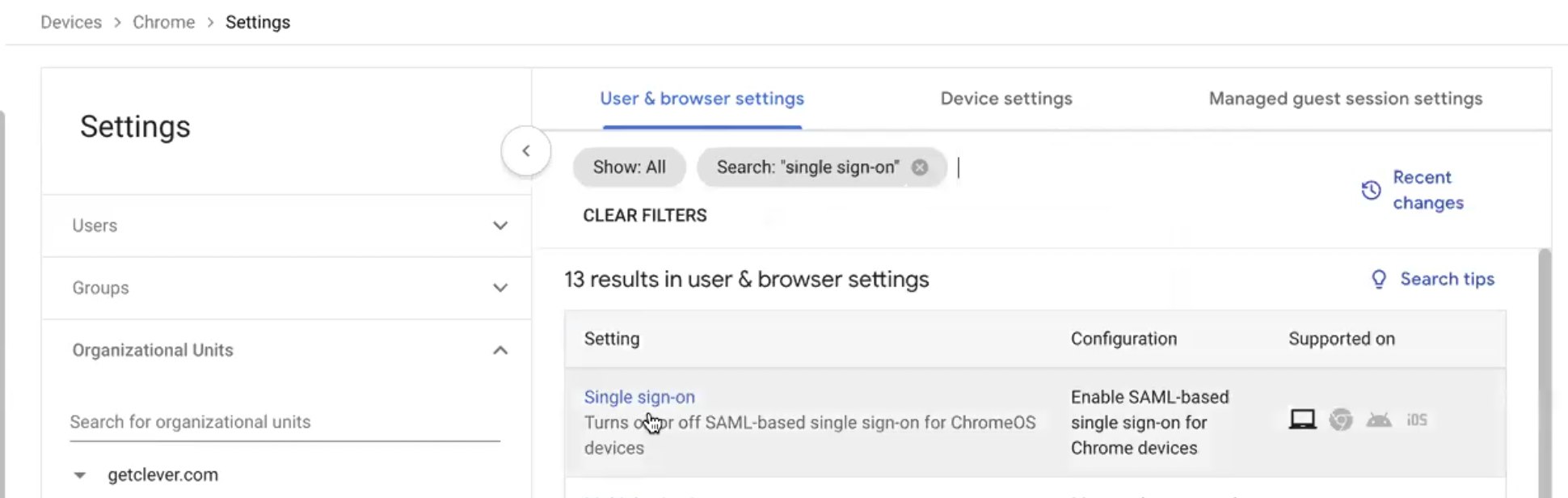Image resolution: width=1568 pixels, height=498 pixels.
Task: Click the iOS supported-platform icon
Action: point(1418,419)
